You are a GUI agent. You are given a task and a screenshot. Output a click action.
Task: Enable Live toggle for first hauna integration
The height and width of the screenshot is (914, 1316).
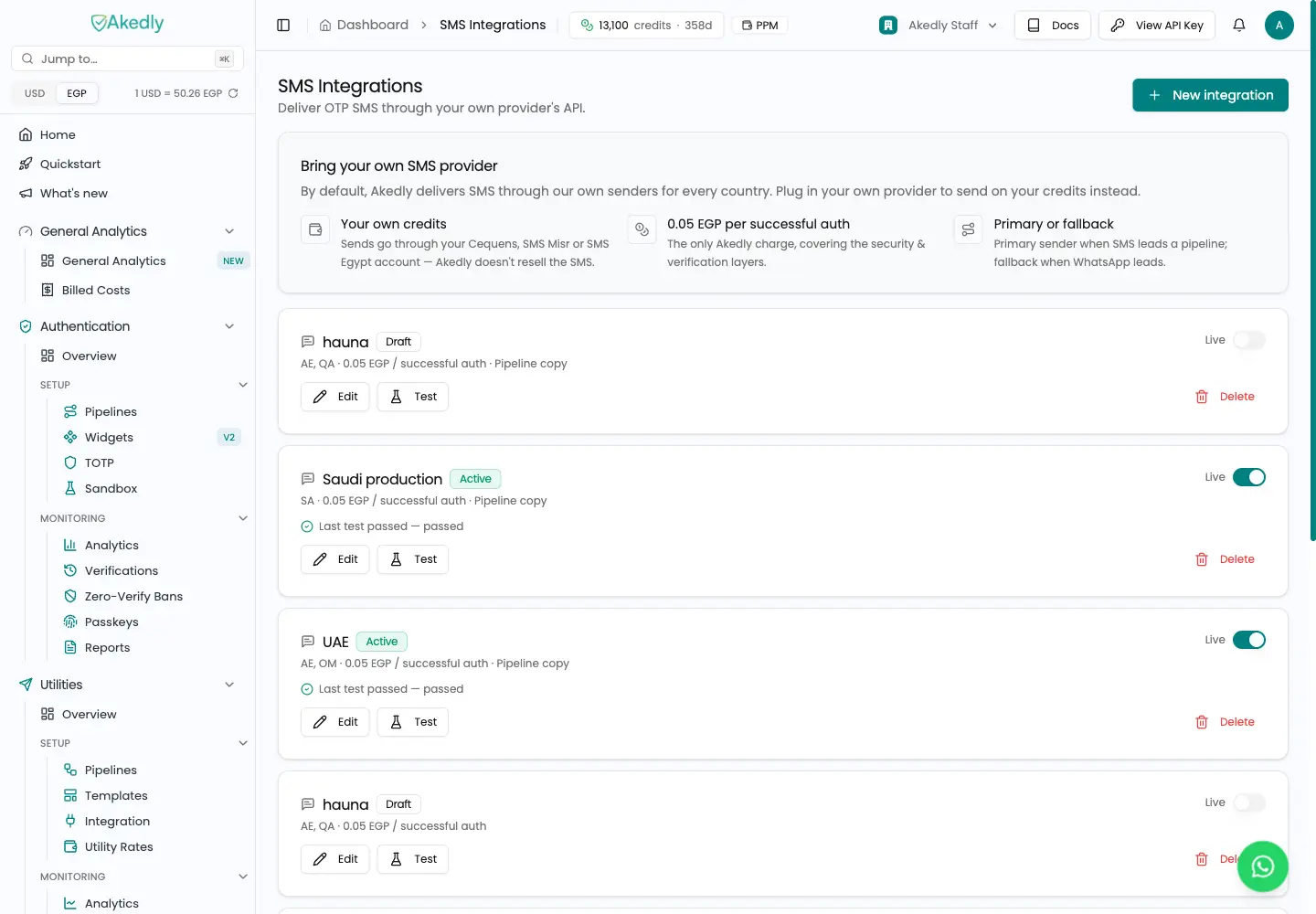click(x=1249, y=340)
